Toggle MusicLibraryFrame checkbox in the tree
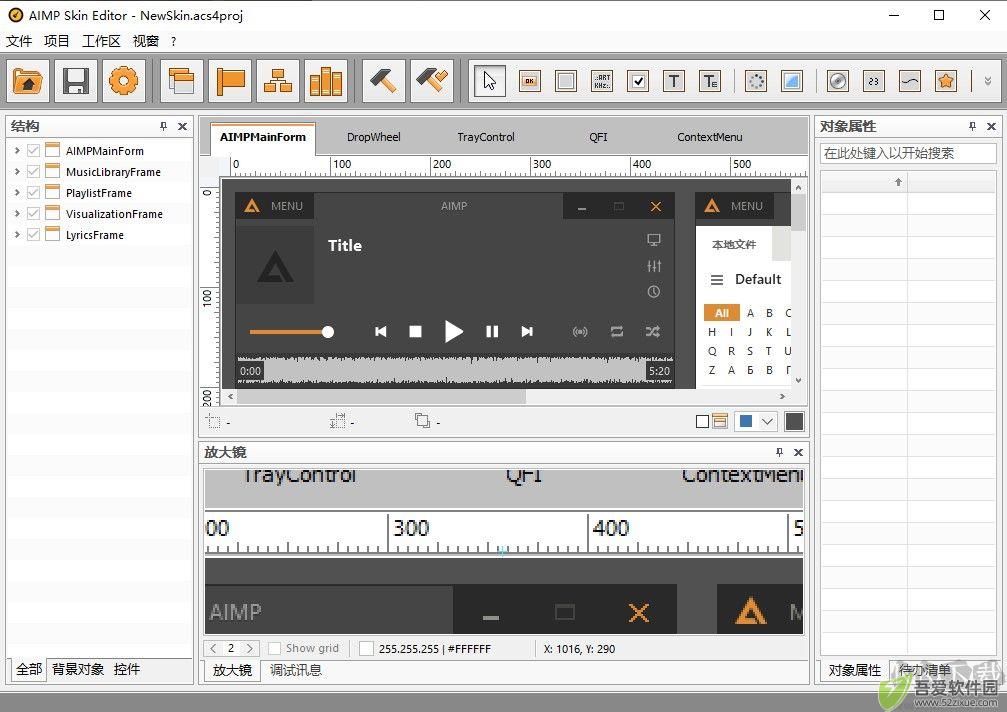Screen dimensions: 1007x712 [x=33, y=171]
